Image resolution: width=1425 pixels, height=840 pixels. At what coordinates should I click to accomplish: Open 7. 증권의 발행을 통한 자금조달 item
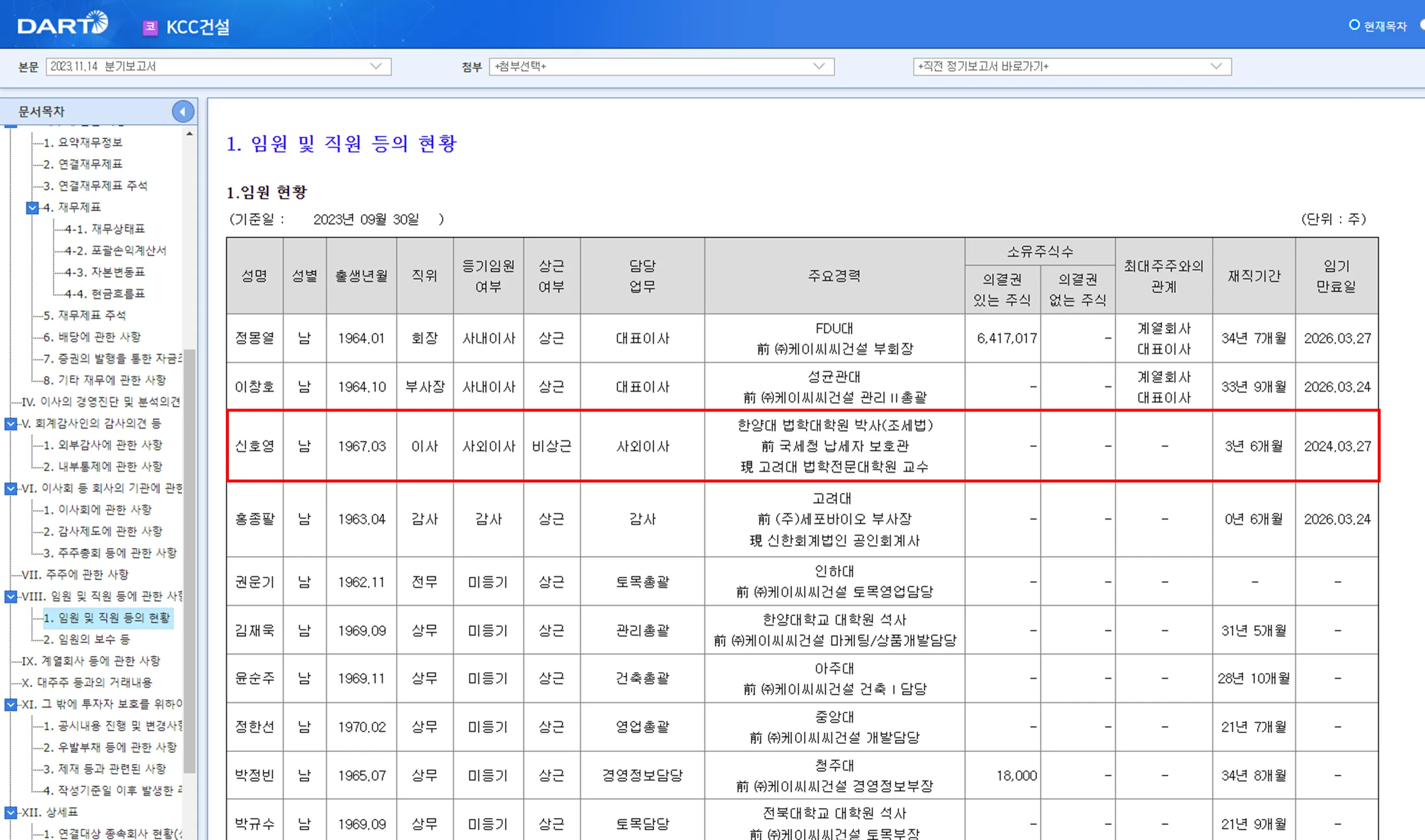pyautogui.click(x=113, y=358)
